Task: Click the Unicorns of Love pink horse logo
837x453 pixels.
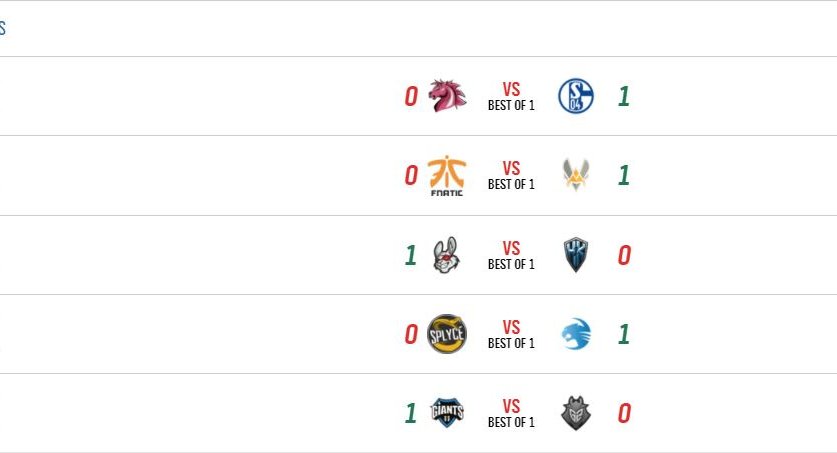Action: tap(447, 96)
